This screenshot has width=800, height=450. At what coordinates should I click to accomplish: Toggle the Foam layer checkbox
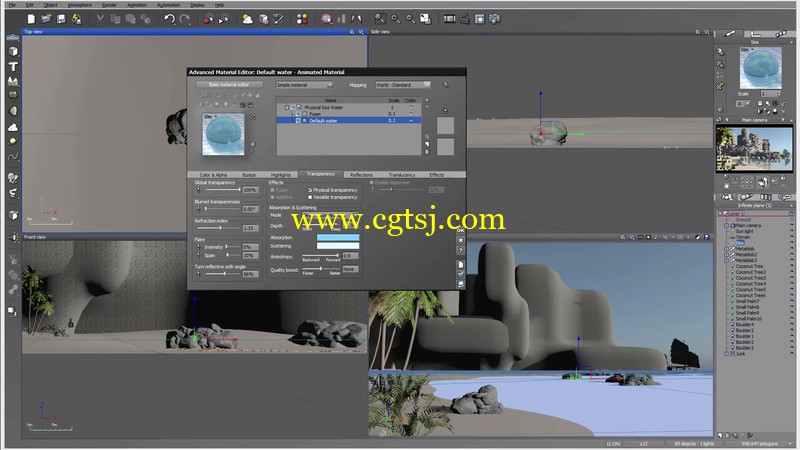tap(305, 114)
